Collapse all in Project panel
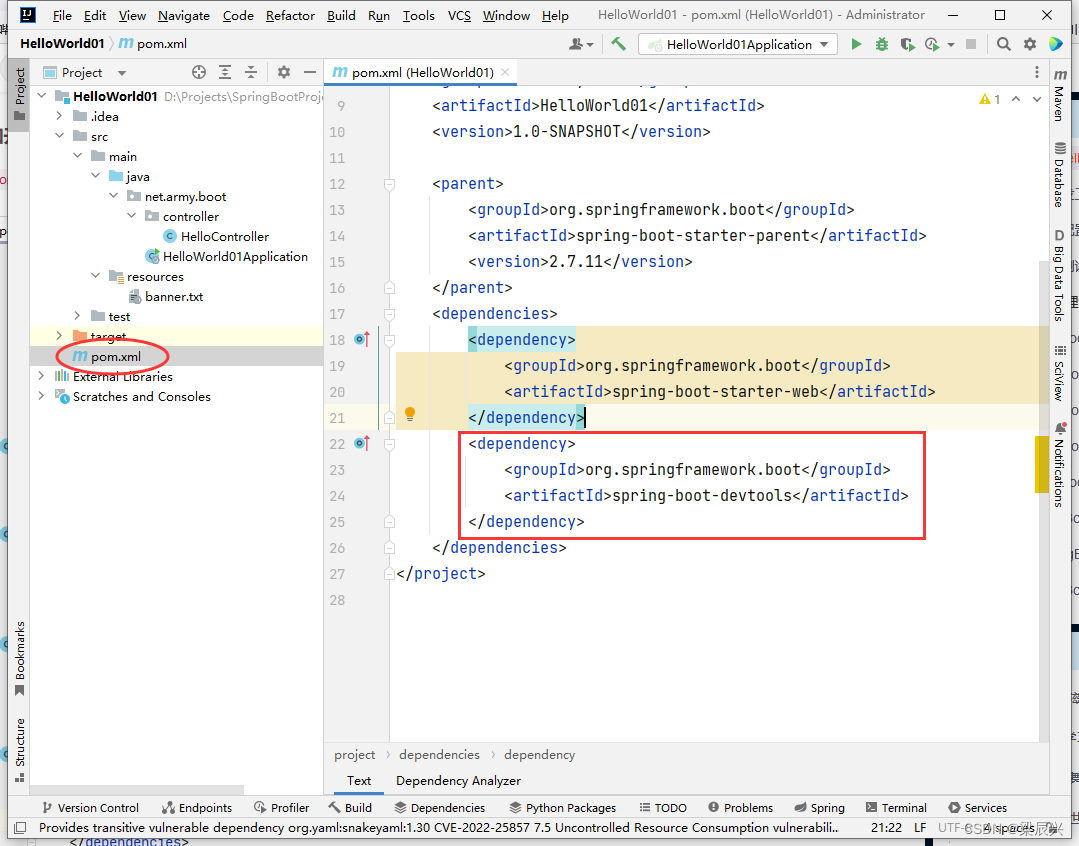The image size is (1079, 846). 251,72
